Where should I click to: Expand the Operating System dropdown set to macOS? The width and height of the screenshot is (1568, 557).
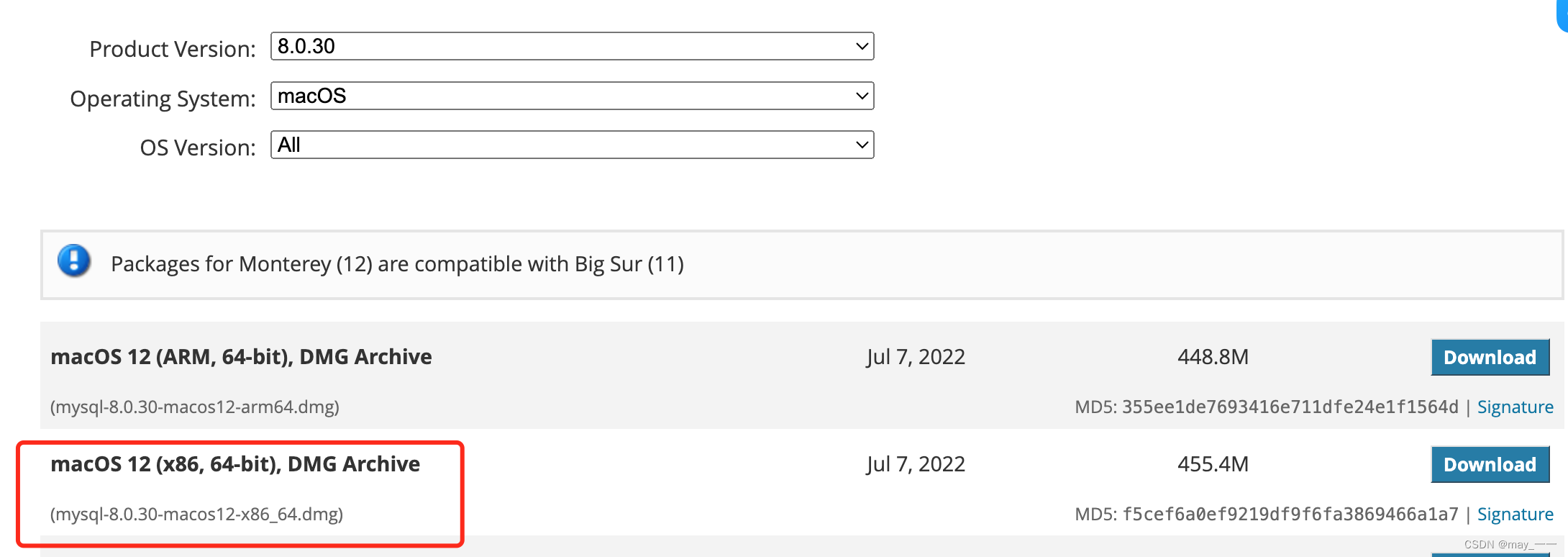(572, 96)
